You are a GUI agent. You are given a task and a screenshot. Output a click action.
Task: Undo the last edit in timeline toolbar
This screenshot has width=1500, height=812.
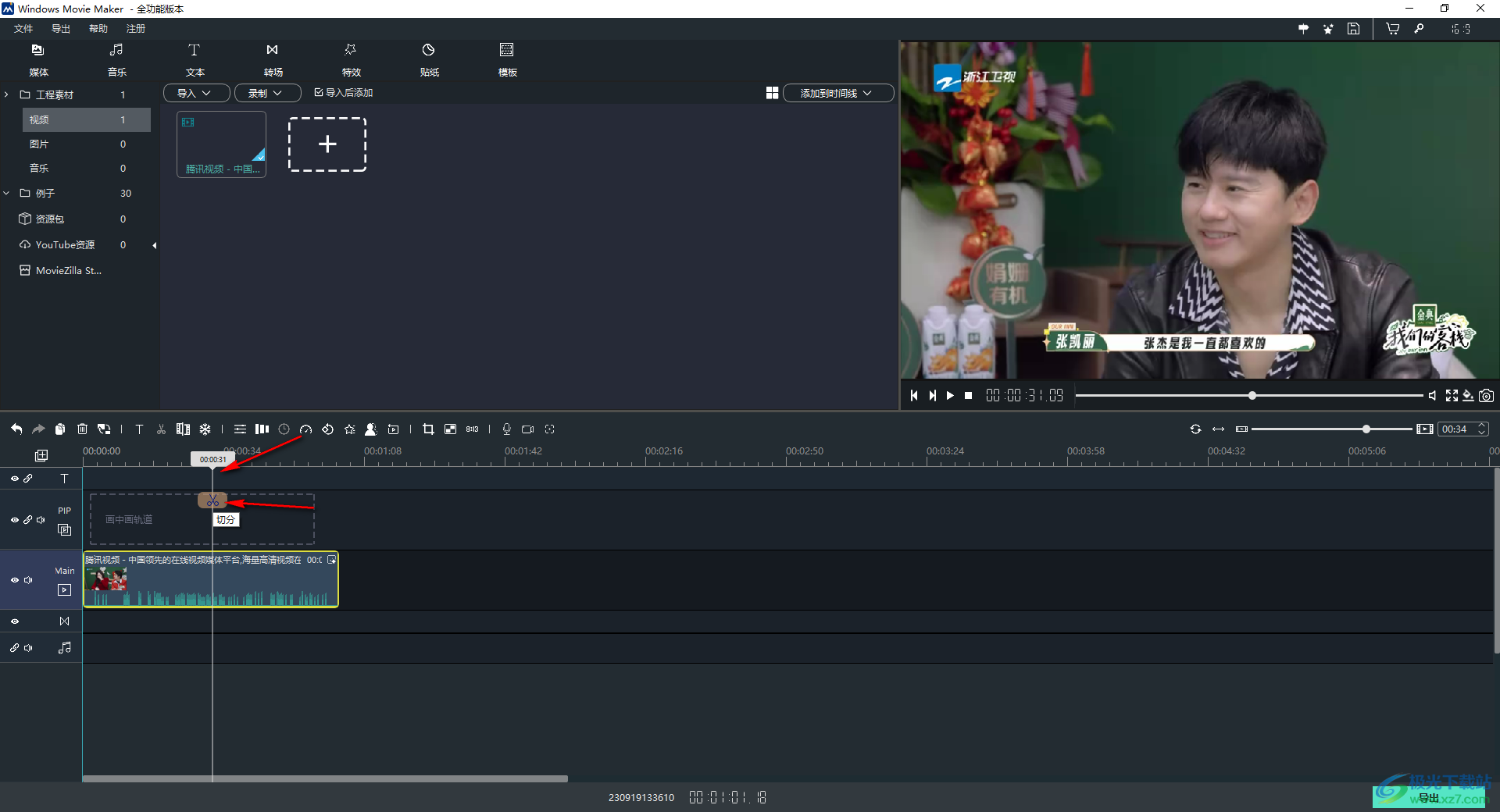(x=16, y=429)
